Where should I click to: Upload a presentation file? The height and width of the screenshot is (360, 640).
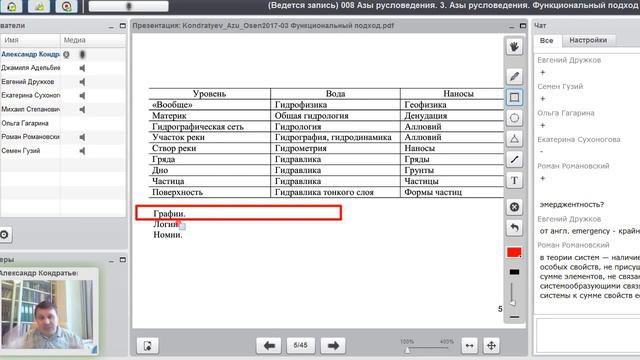tap(147, 346)
